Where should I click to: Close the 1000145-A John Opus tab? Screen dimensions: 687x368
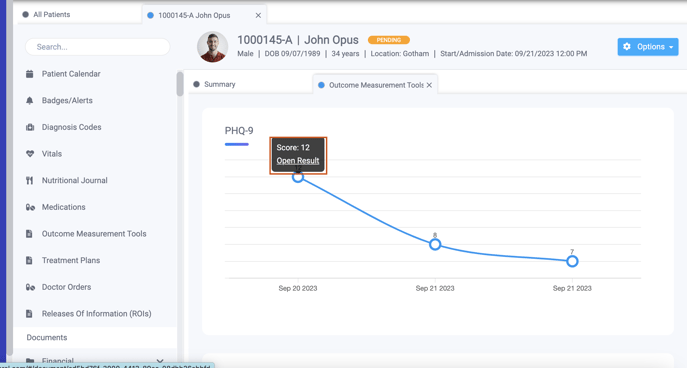click(258, 15)
